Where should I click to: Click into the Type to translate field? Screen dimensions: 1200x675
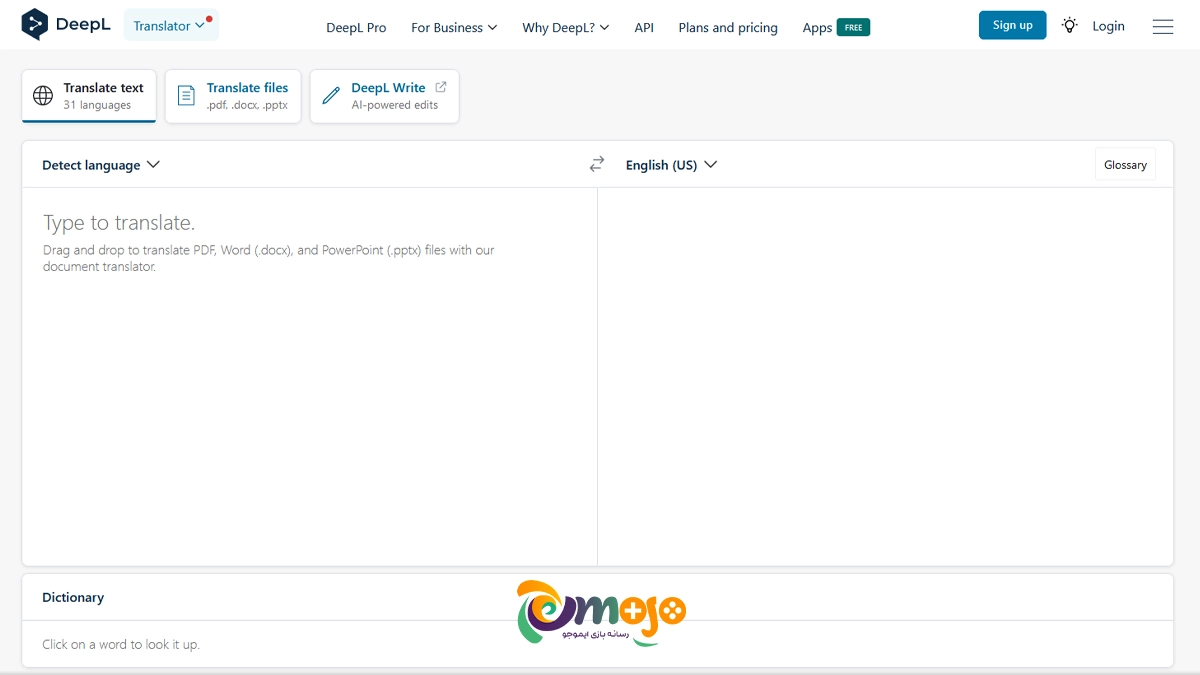(x=310, y=376)
